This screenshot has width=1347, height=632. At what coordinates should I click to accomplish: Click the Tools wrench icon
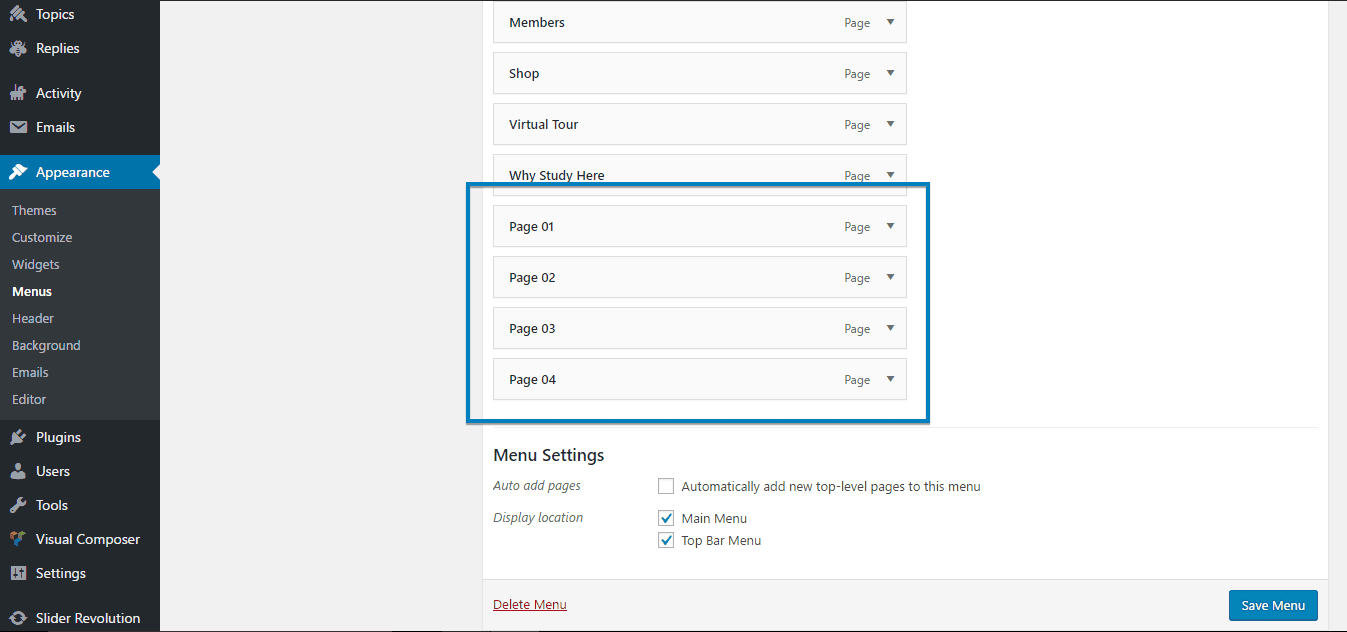click(x=18, y=505)
